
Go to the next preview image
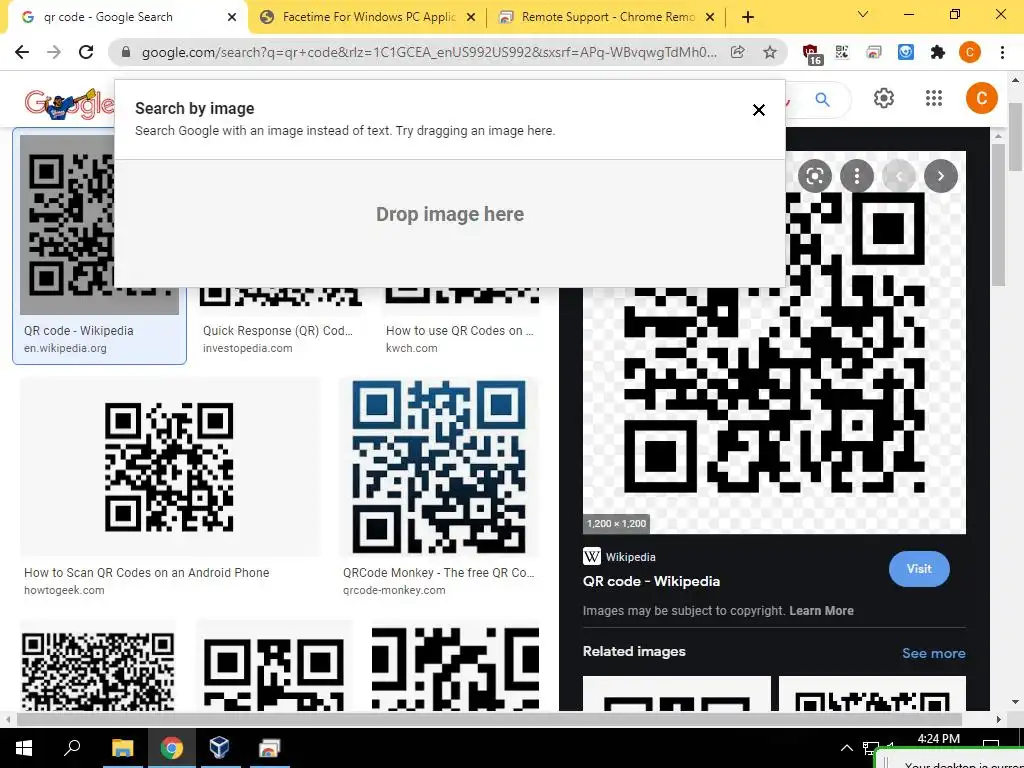tap(940, 176)
